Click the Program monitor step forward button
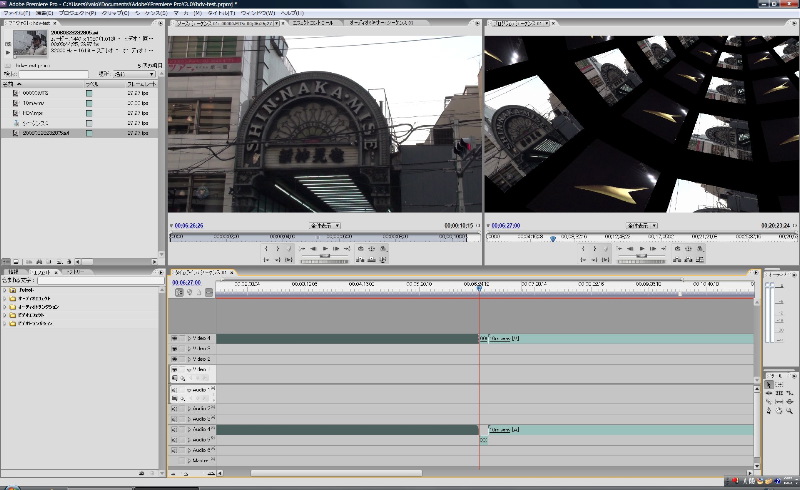 (654, 248)
